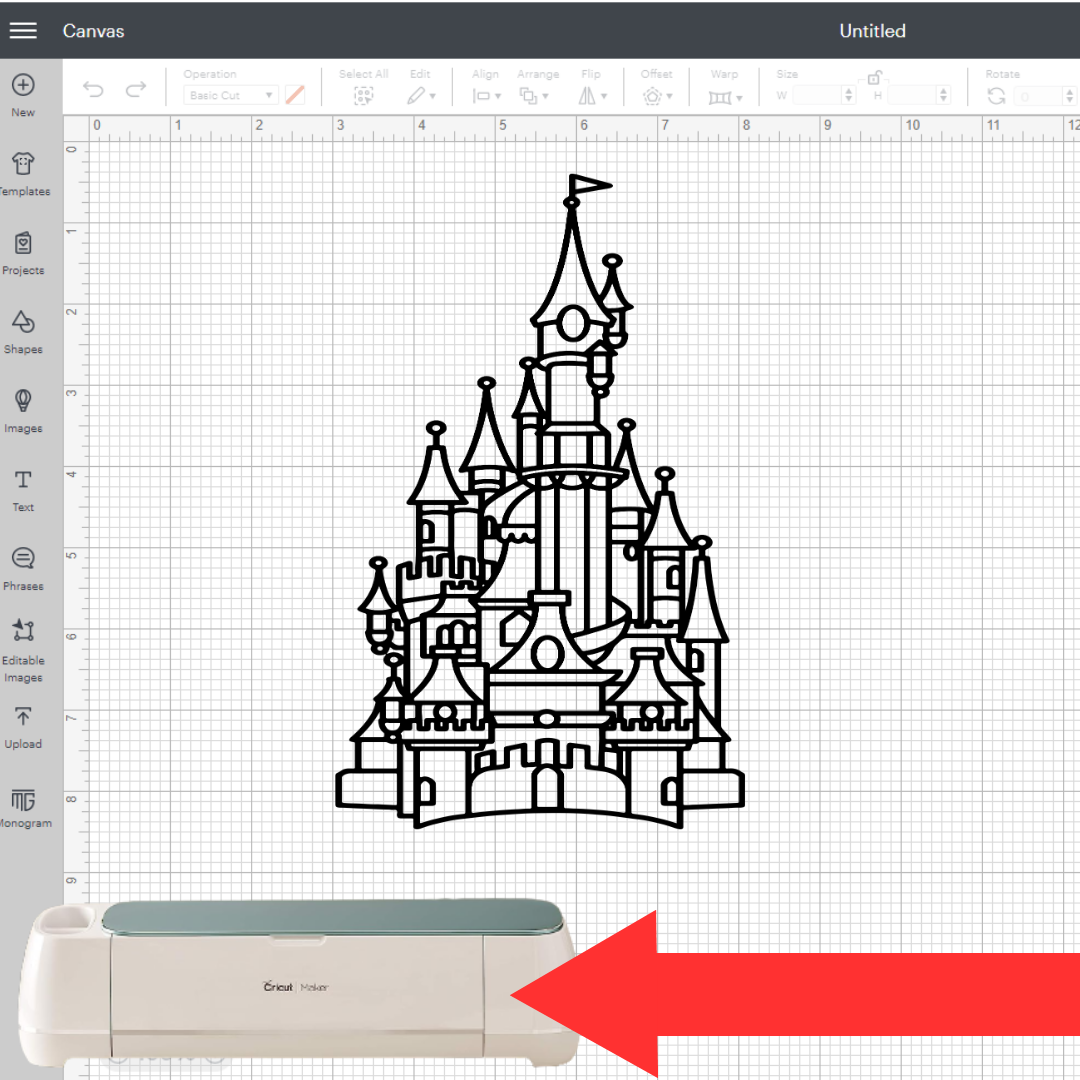Click the Undo arrow
Screen dimensions: 1080x1080
[x=93, y=90]
